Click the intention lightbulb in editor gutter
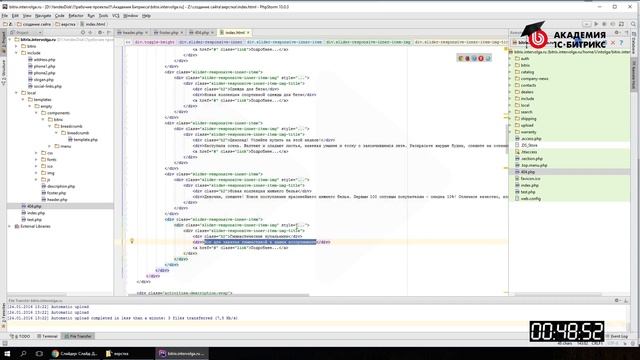 132,241
